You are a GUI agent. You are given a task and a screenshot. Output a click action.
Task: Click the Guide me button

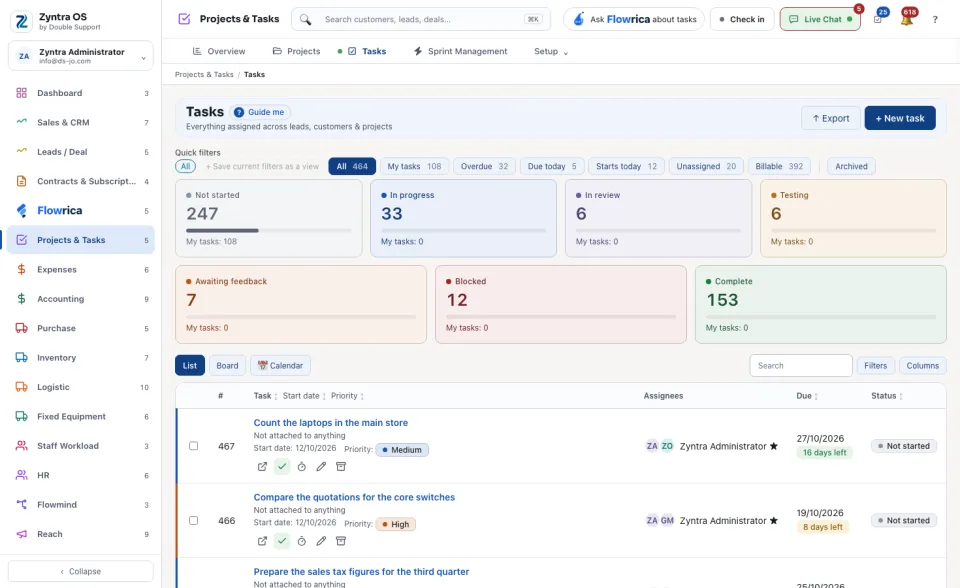tap(260, 112)
